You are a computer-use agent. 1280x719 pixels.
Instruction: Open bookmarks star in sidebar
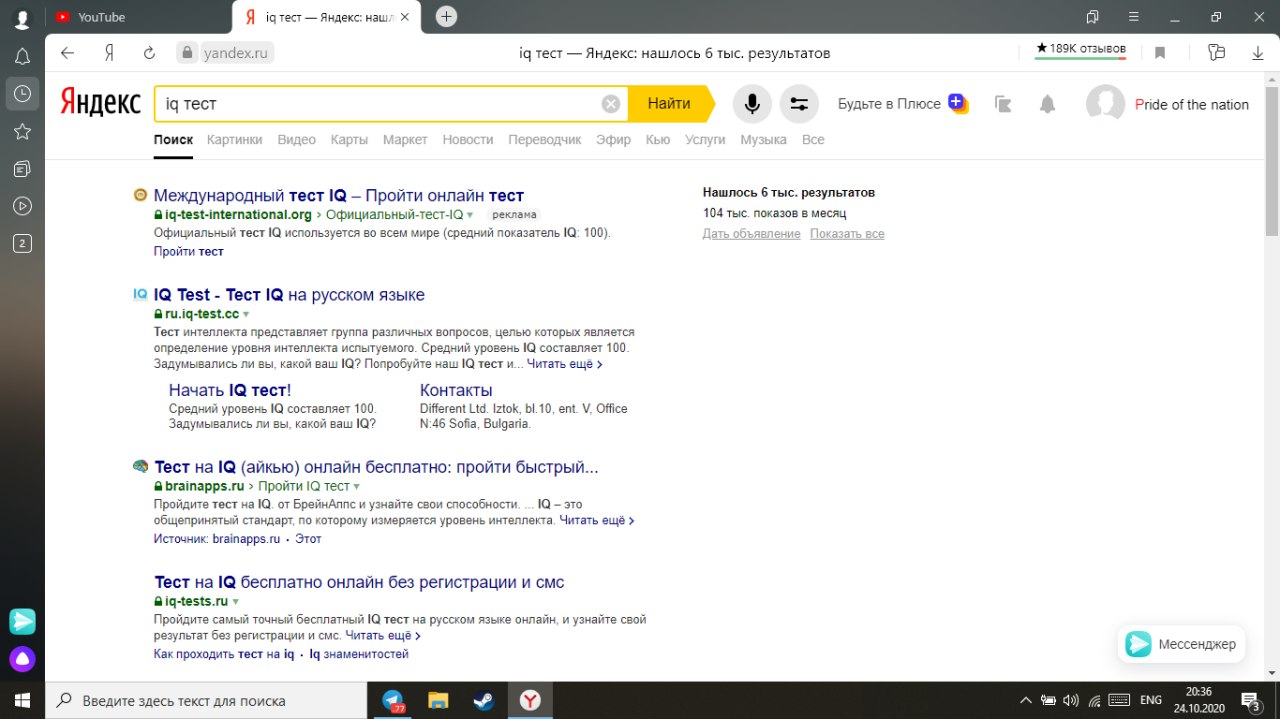pos(22,131)
